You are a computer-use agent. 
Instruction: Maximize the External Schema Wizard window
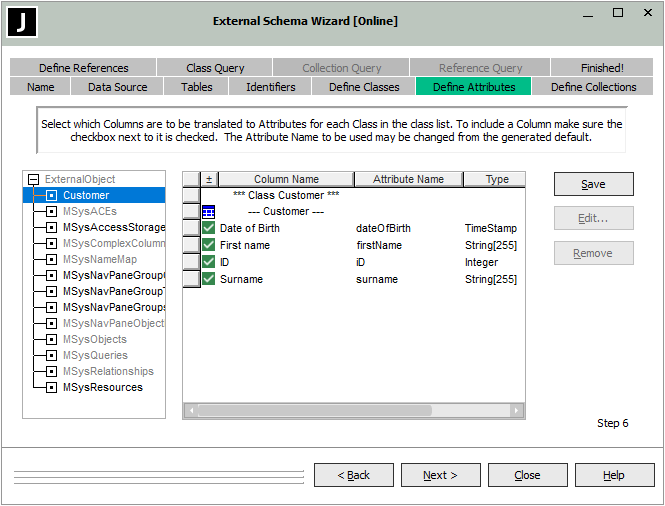tap(618, 13)
